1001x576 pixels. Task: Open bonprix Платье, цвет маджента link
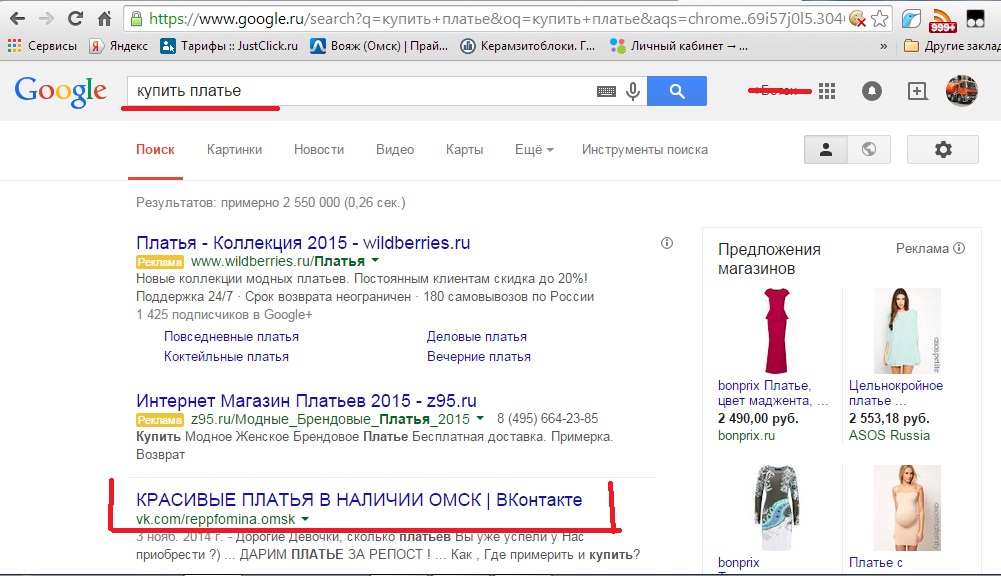click(773, 393)
